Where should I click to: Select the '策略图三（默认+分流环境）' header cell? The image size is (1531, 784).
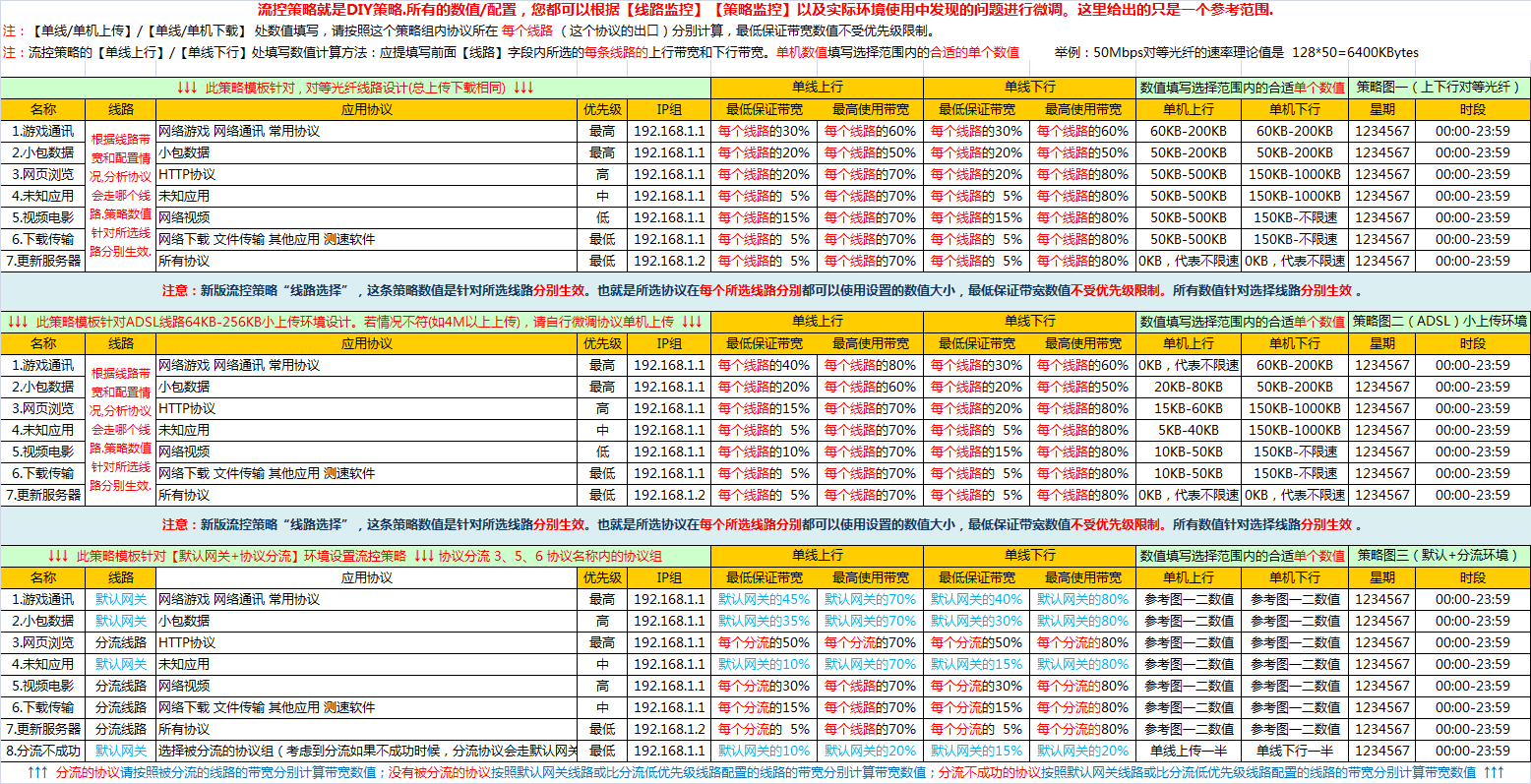click(1439, 556)
